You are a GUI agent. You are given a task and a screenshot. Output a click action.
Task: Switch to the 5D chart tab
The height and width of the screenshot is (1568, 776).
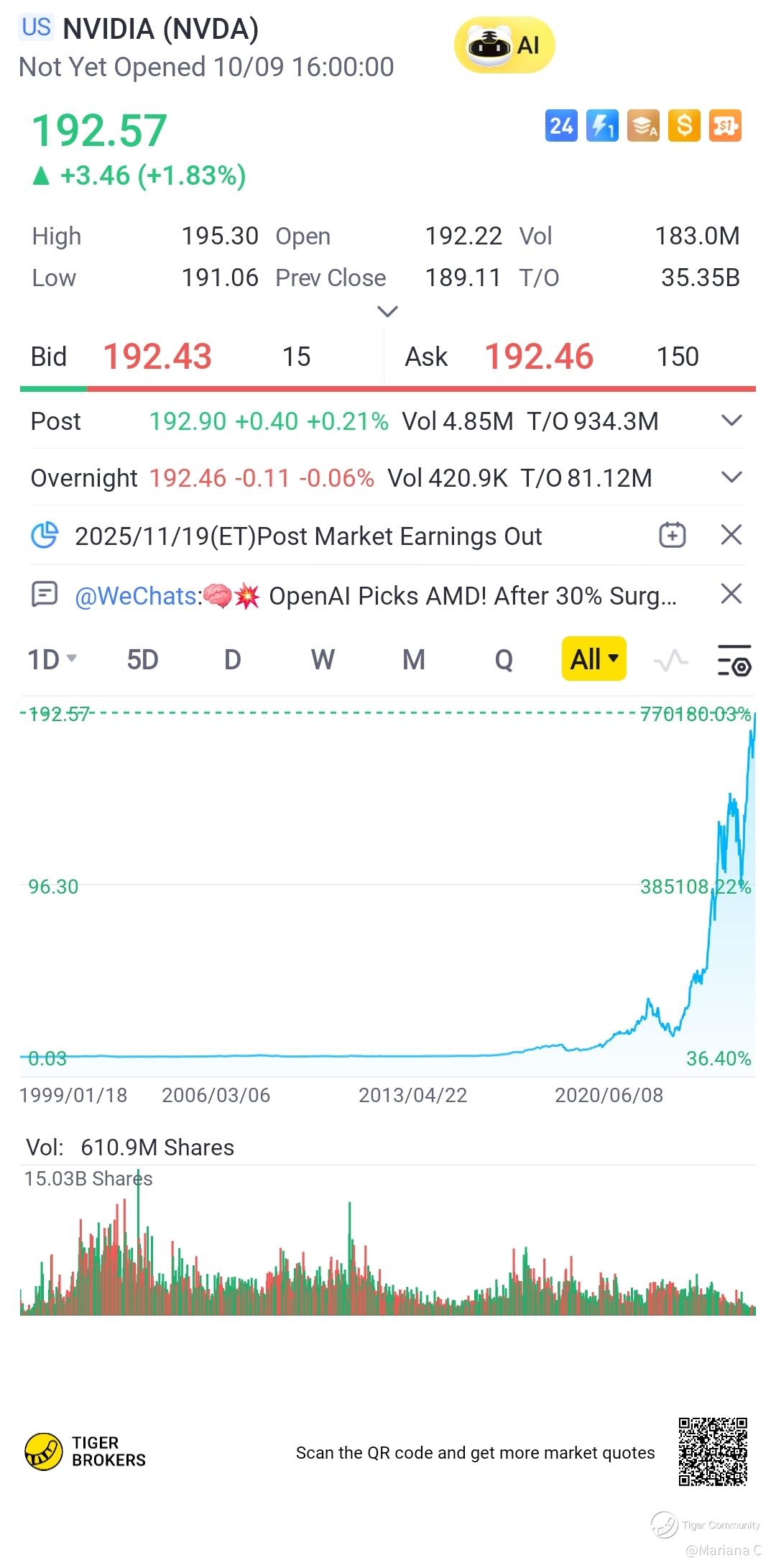(142, 659)
